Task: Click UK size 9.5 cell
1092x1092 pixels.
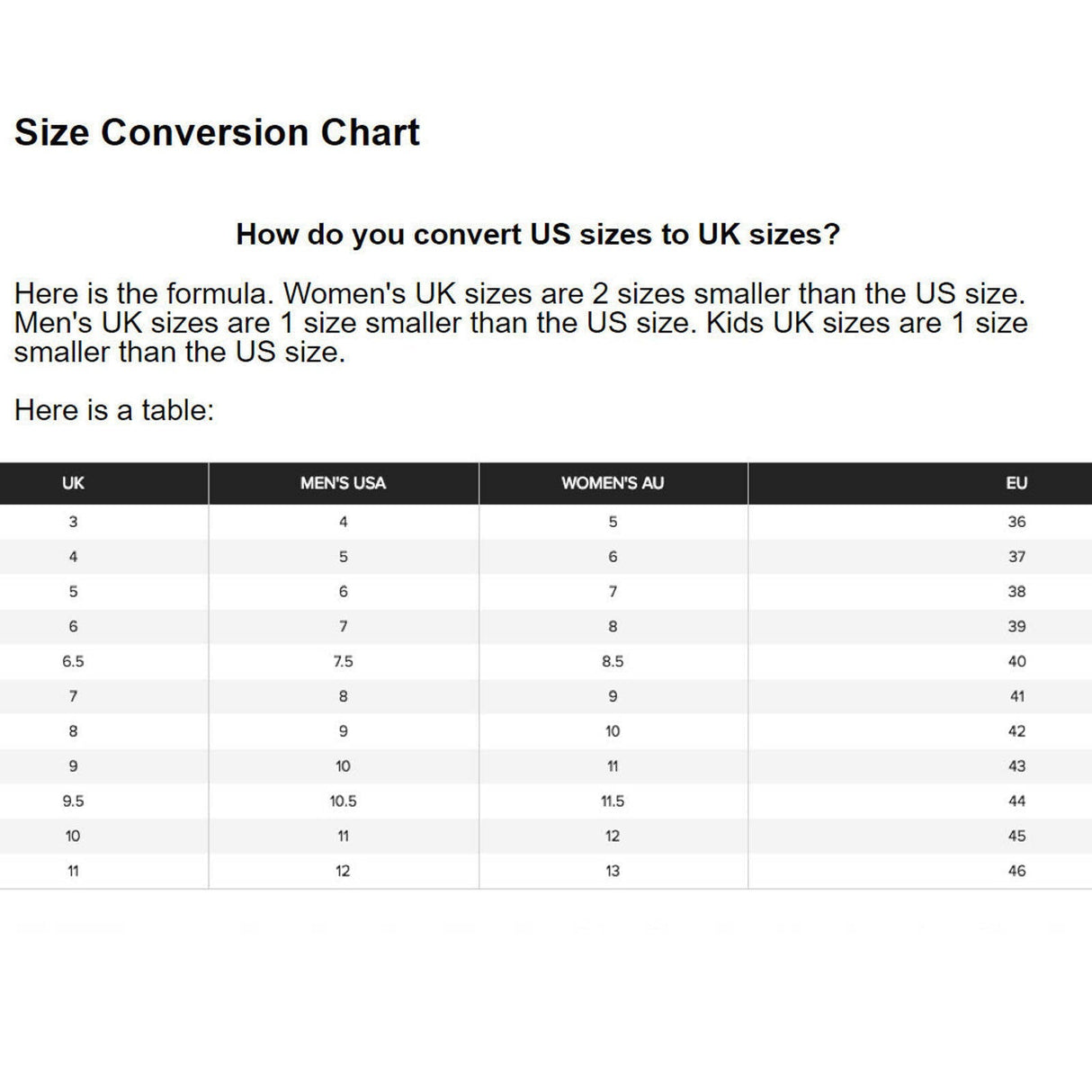Action: coord(73,801)
